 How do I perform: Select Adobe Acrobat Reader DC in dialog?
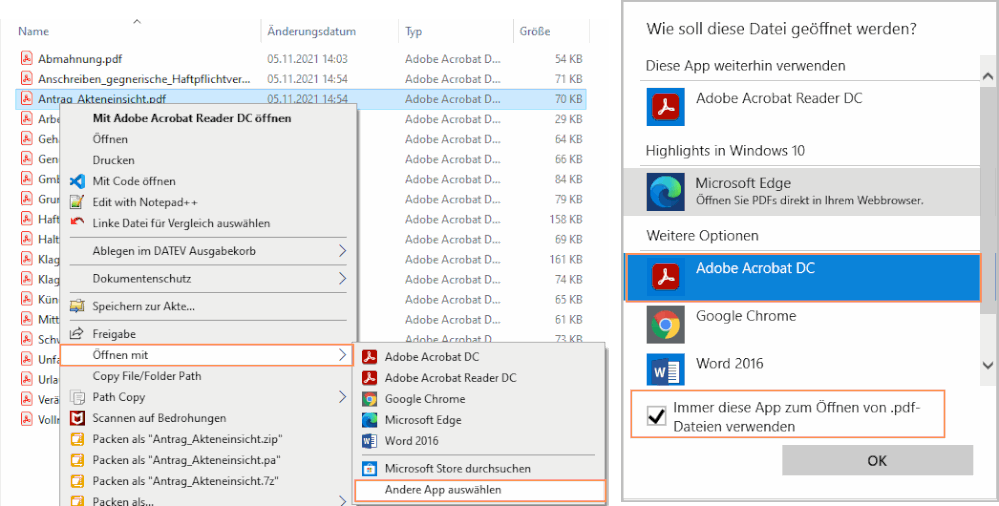(802, 107)
